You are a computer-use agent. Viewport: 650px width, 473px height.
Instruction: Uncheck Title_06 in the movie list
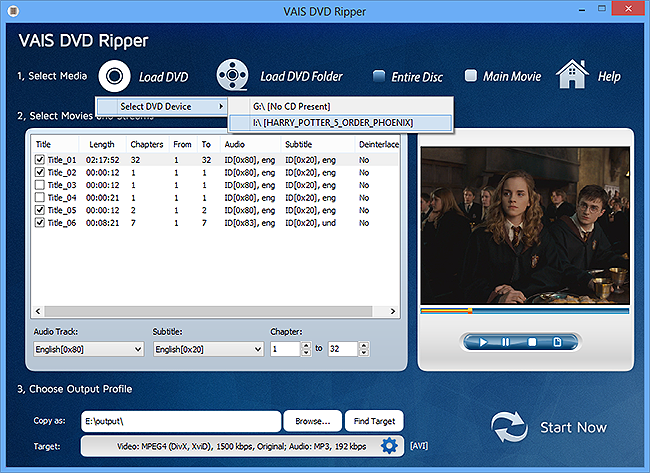coord(40,223)
